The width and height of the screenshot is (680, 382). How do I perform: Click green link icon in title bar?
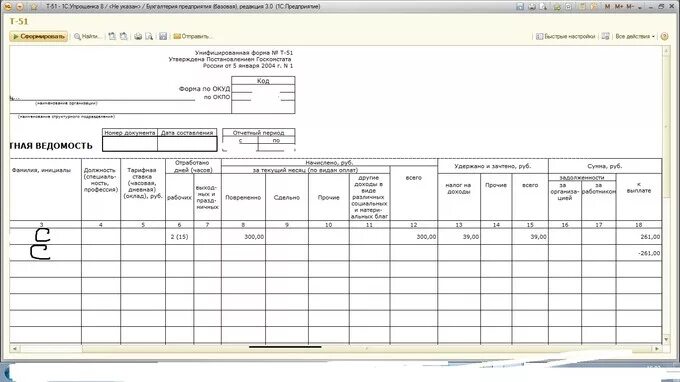tap(557, 7)
